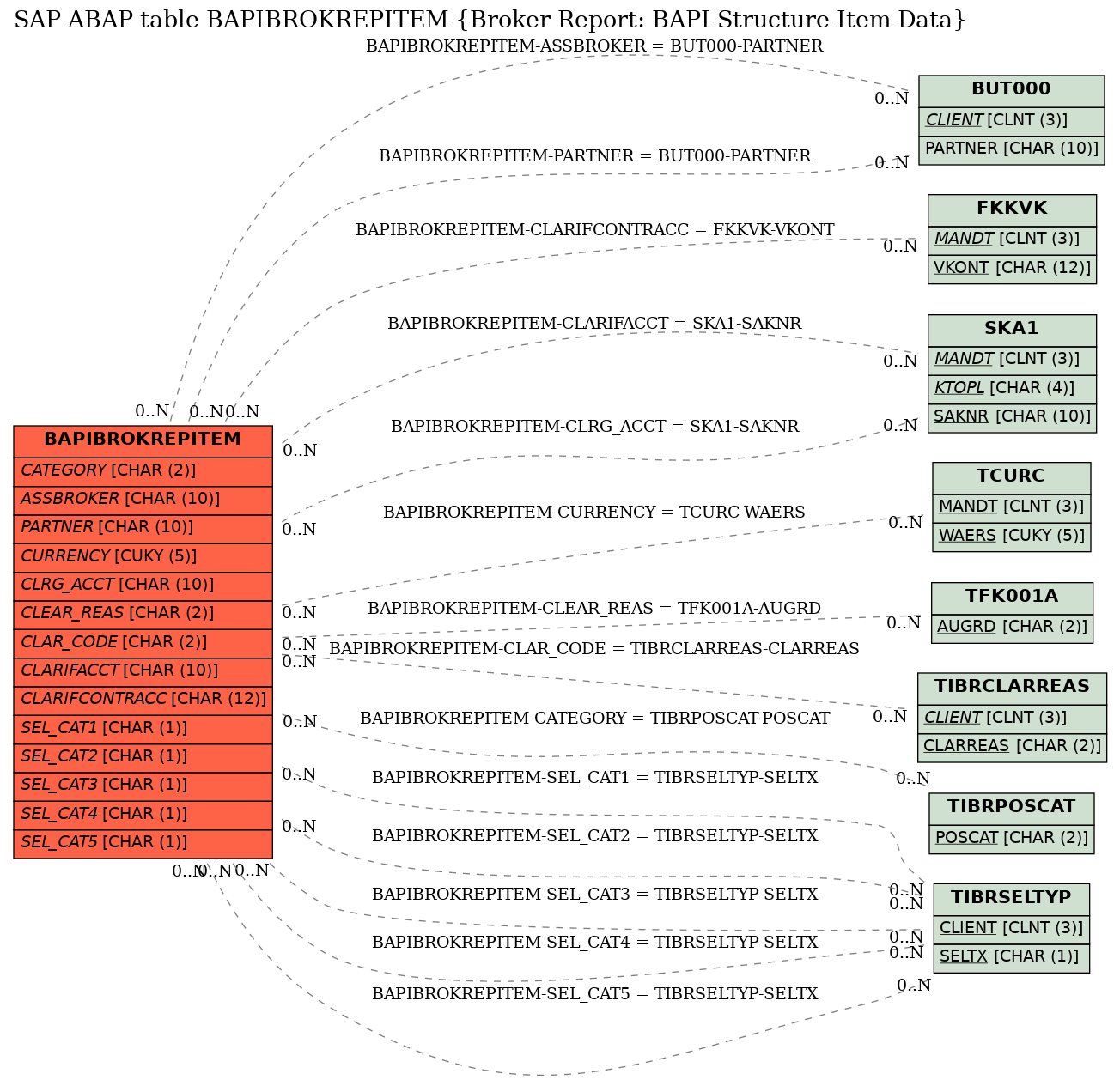Click the SEL_CAT1 = TIBRSELTYP-SELTX relation label

pyautogui.click(x=594, y=778)
